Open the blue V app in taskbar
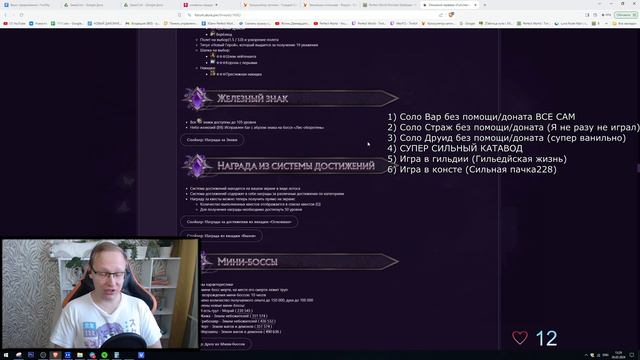The height and width of the screenshot is (360, 640). click(x=141, y=355)
